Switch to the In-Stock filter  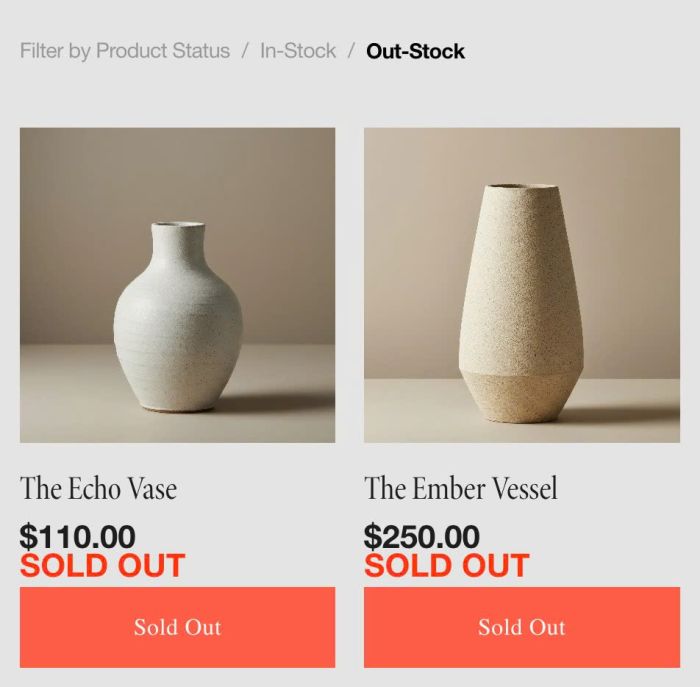[x=298, y=51]
